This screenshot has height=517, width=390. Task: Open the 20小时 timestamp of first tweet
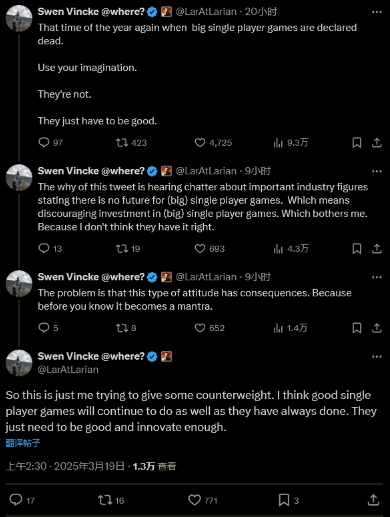(x=261, y=12)
